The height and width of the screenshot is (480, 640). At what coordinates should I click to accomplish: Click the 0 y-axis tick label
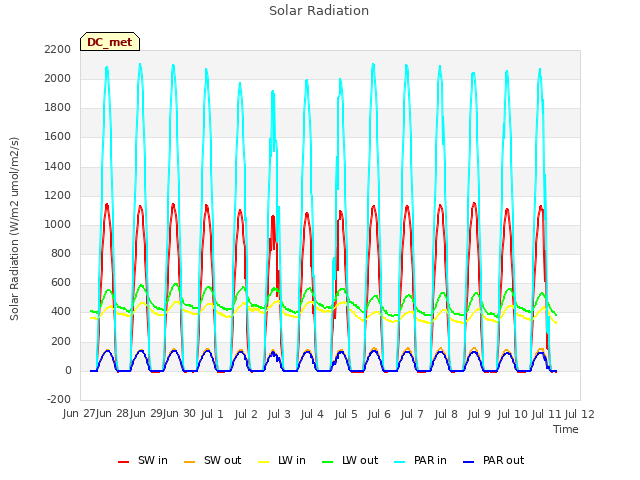(68, 371)
